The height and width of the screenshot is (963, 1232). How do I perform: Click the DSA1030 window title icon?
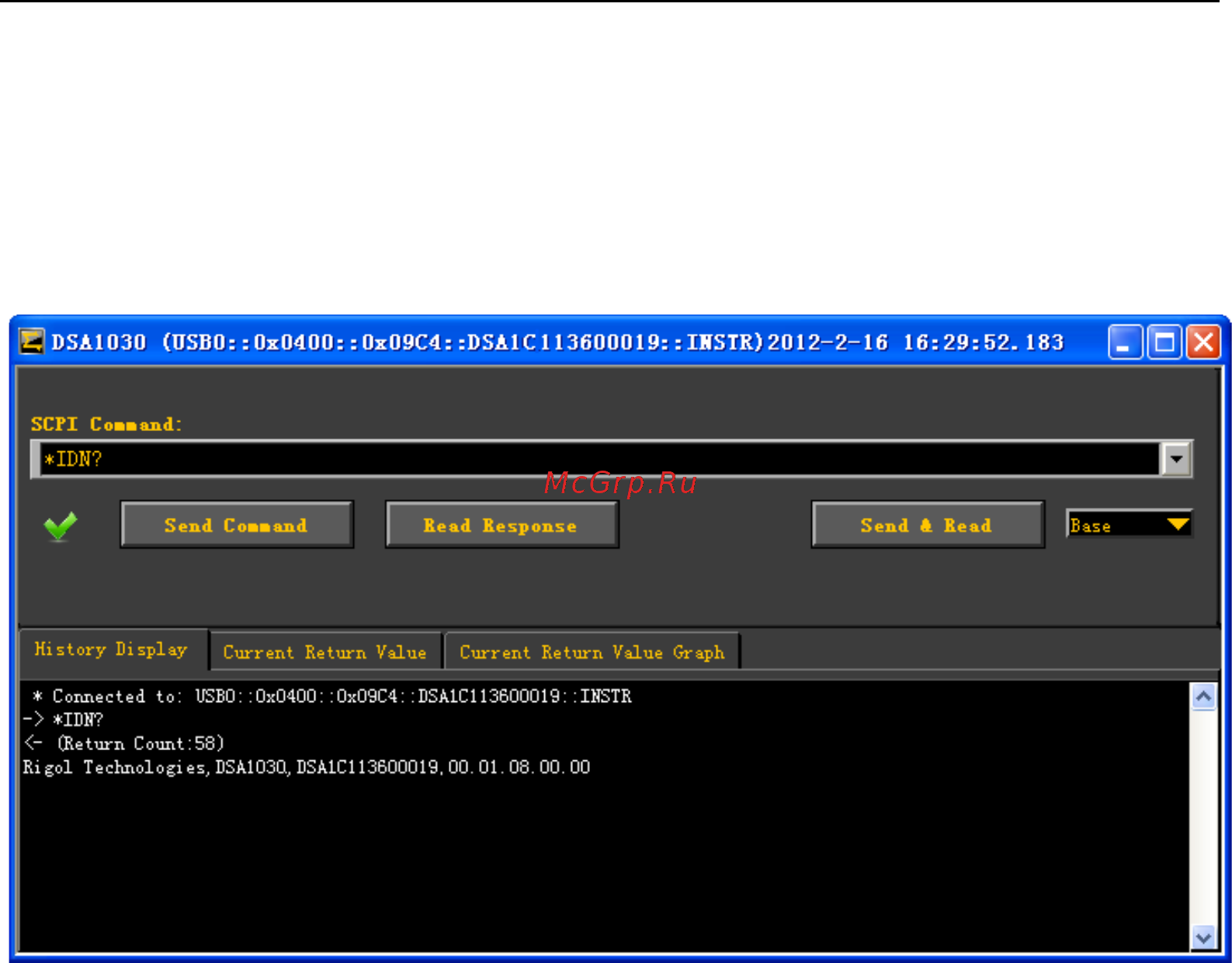(x=31, y=342)
